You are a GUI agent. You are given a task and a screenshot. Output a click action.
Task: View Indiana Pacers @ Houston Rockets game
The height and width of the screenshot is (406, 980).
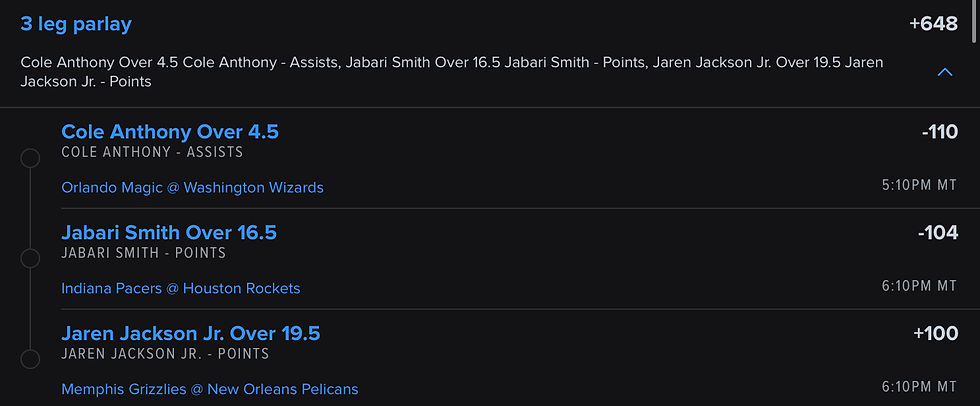(180, 289)
